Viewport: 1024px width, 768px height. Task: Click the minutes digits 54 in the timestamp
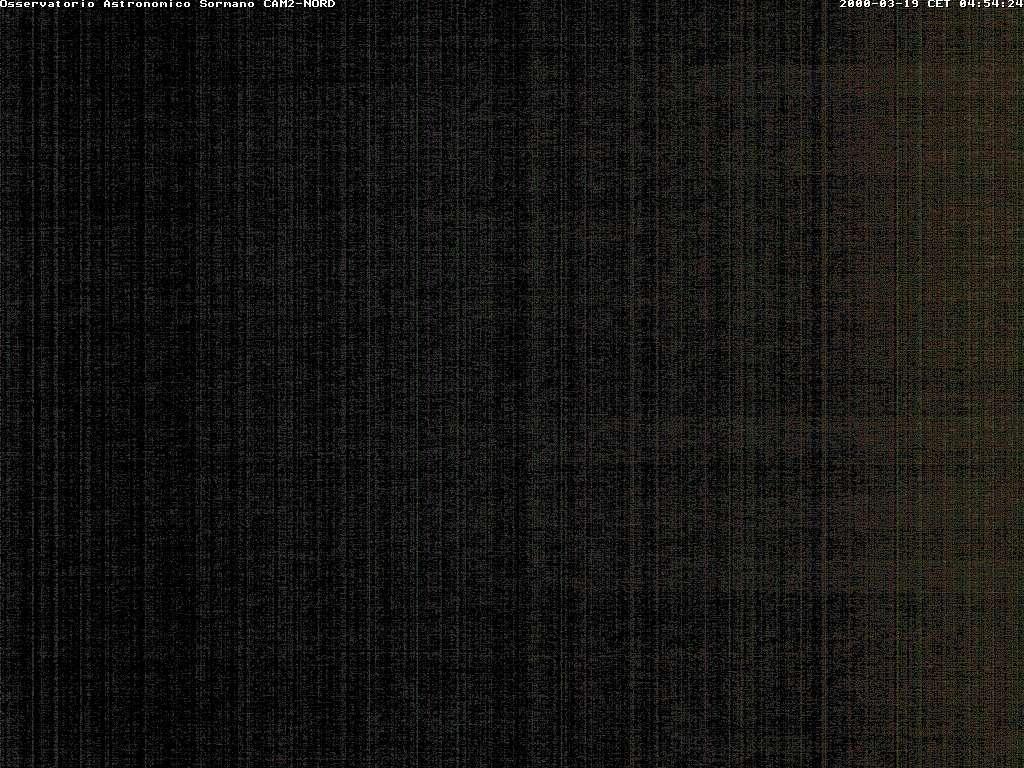[991, 5]
